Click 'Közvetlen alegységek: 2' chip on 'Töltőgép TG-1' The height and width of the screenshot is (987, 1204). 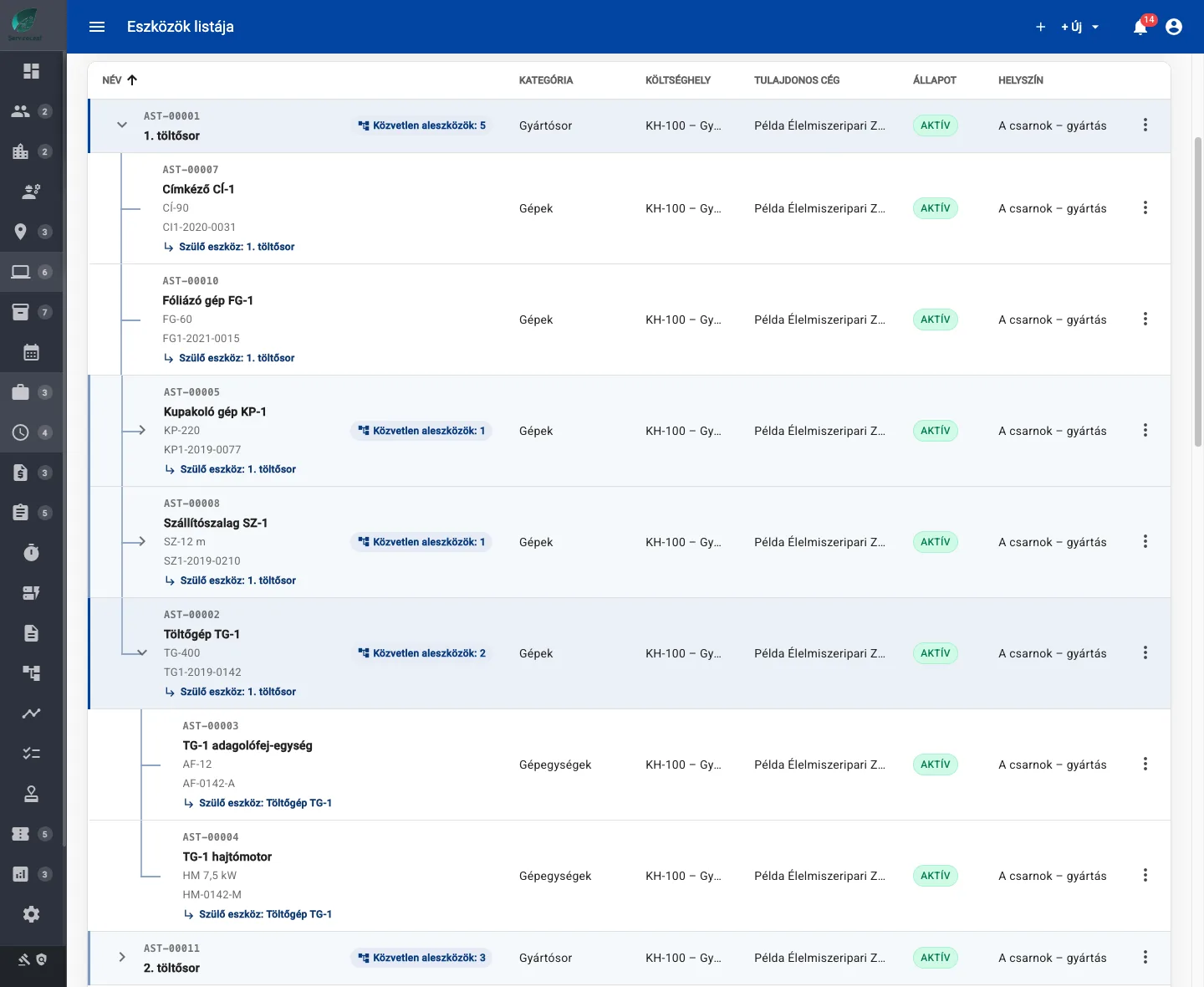tap(421, 653)
